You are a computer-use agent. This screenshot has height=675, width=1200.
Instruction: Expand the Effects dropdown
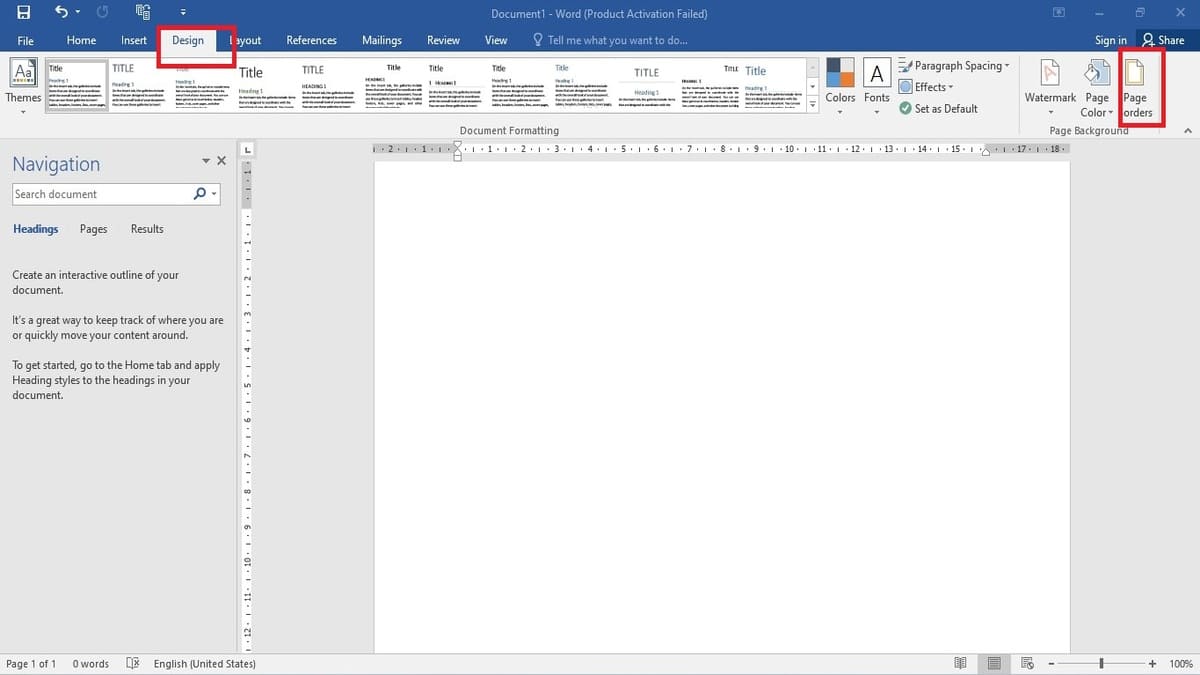pos(950,87)
